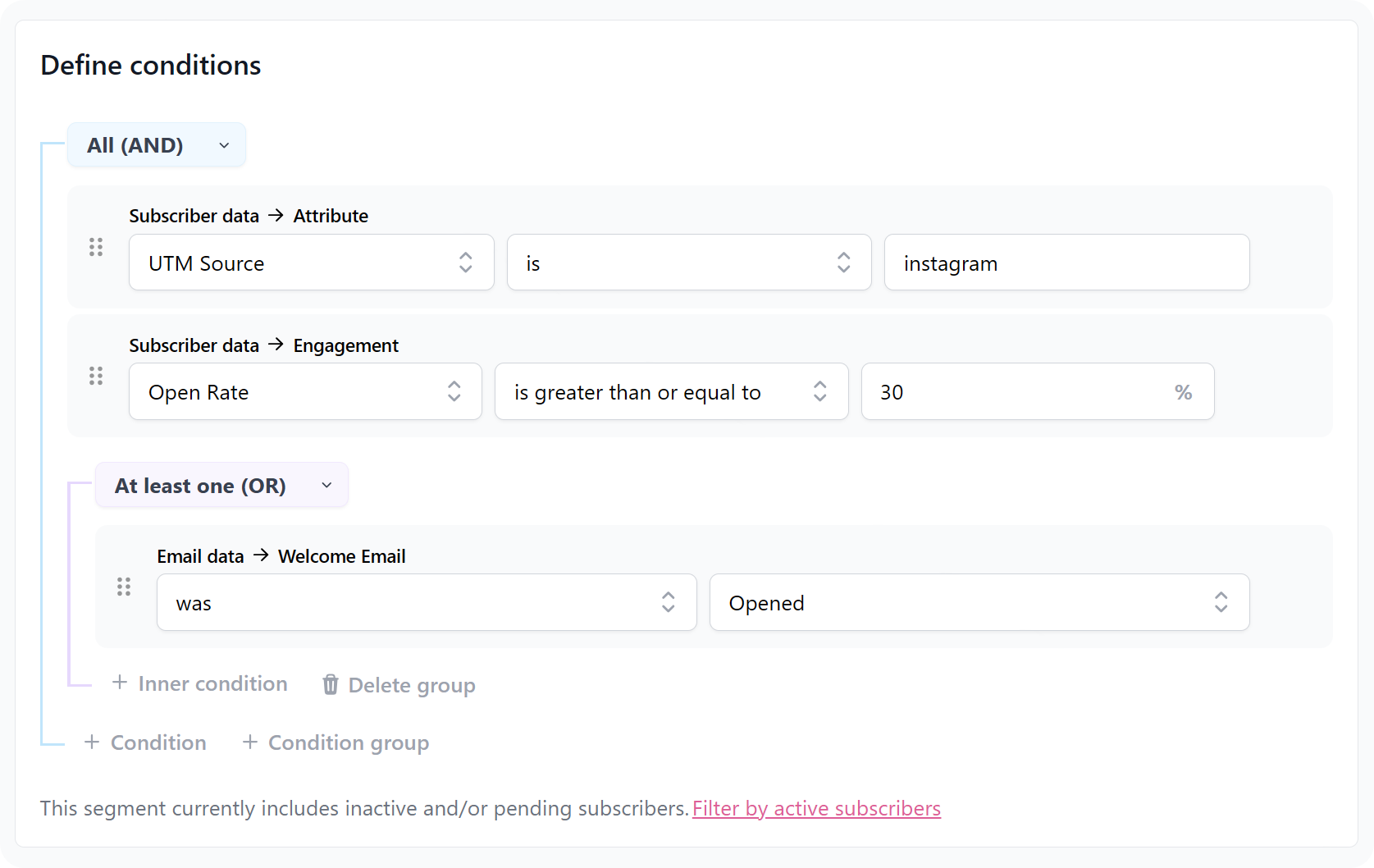This screenshot has height=868, width=1374.
Task: Select the 'is greater than or equal to' operator
Action: (x=671, y=392)
